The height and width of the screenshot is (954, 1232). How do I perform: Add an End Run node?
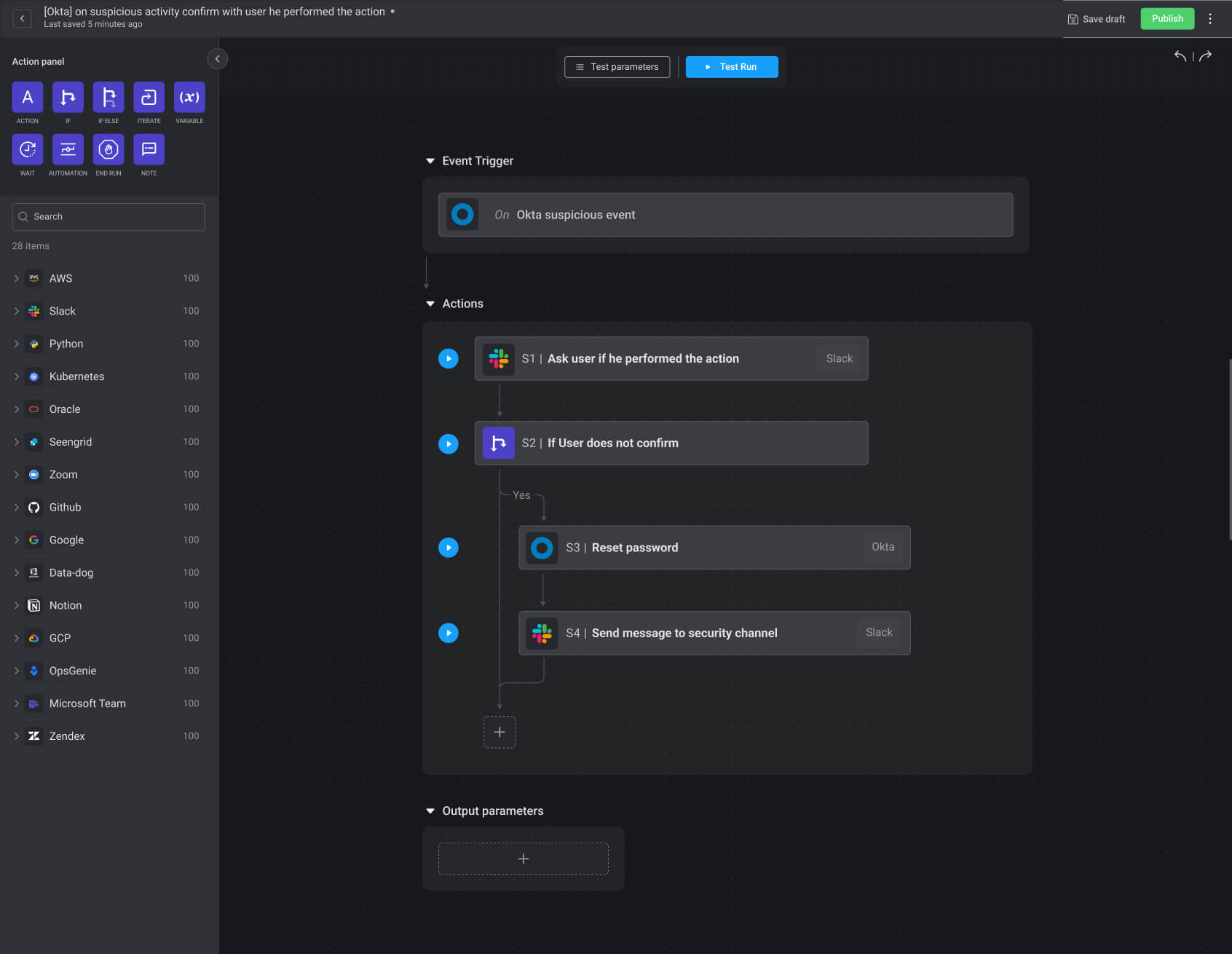coord(108,149)
